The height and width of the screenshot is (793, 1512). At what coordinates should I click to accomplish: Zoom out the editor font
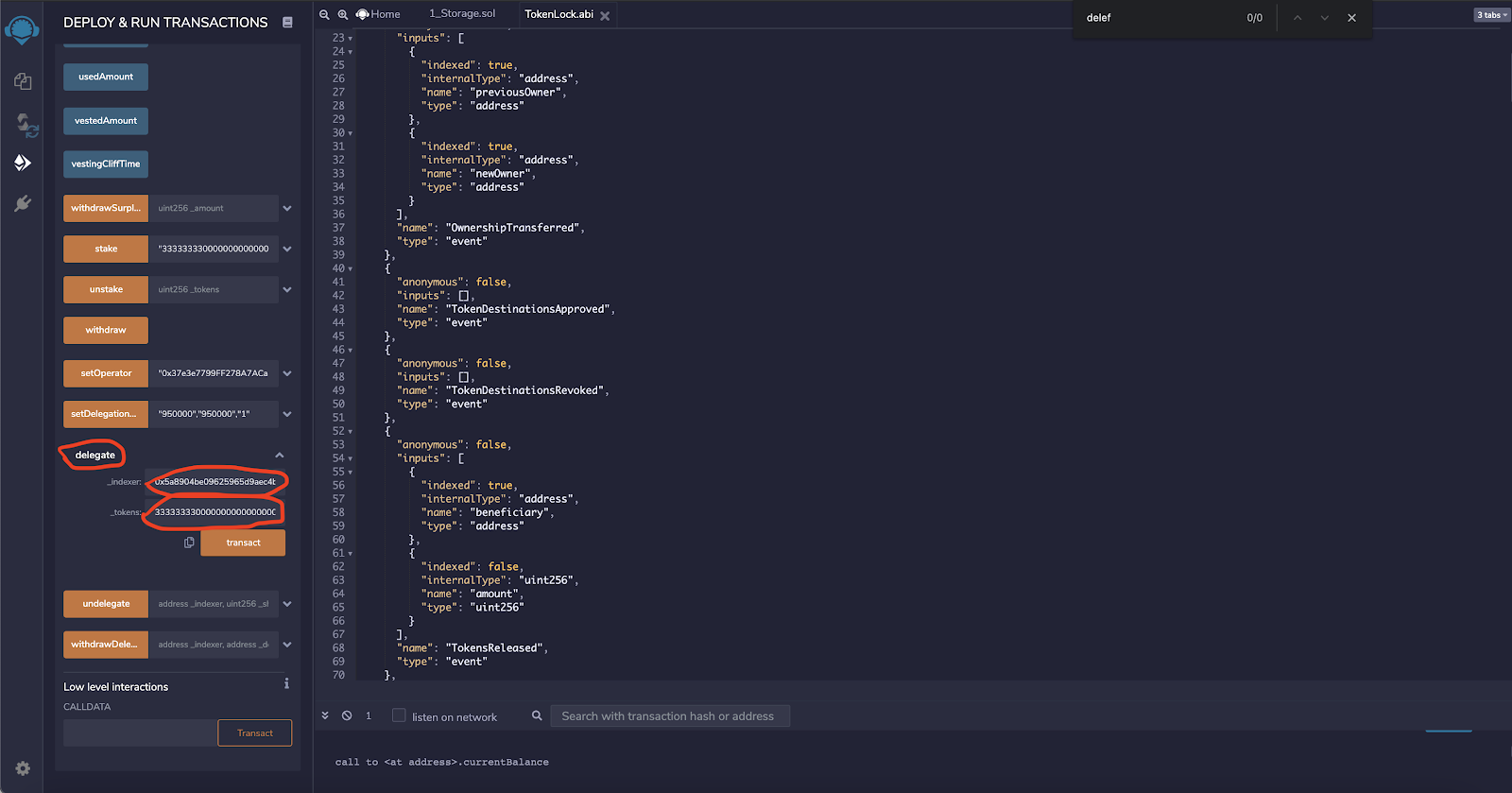(x=324, y=14)
